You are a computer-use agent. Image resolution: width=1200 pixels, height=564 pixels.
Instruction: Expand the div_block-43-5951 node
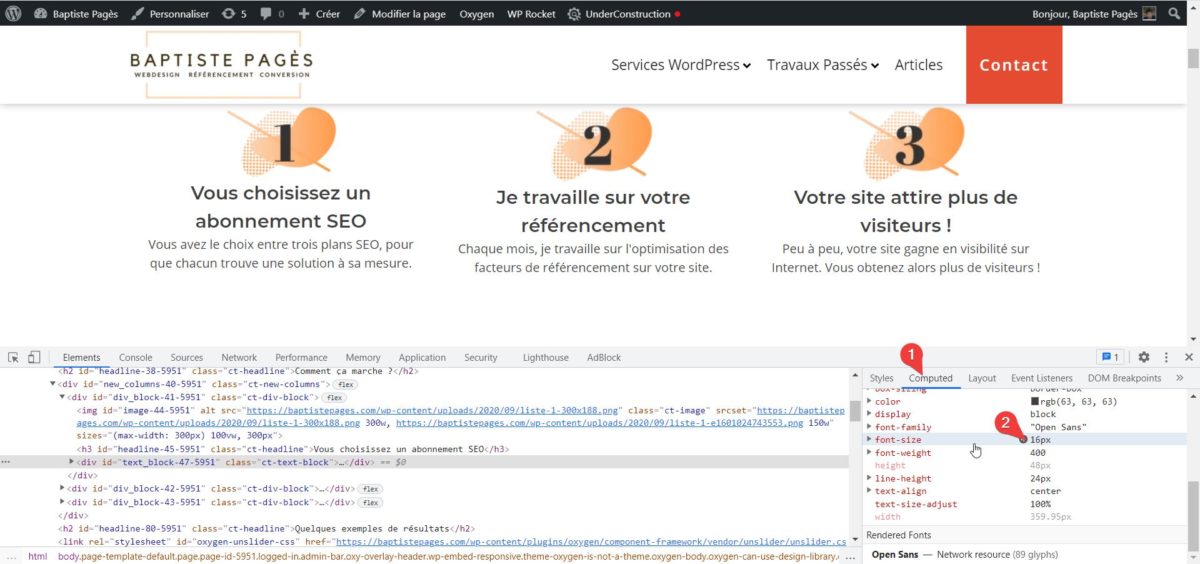point(62,502)
